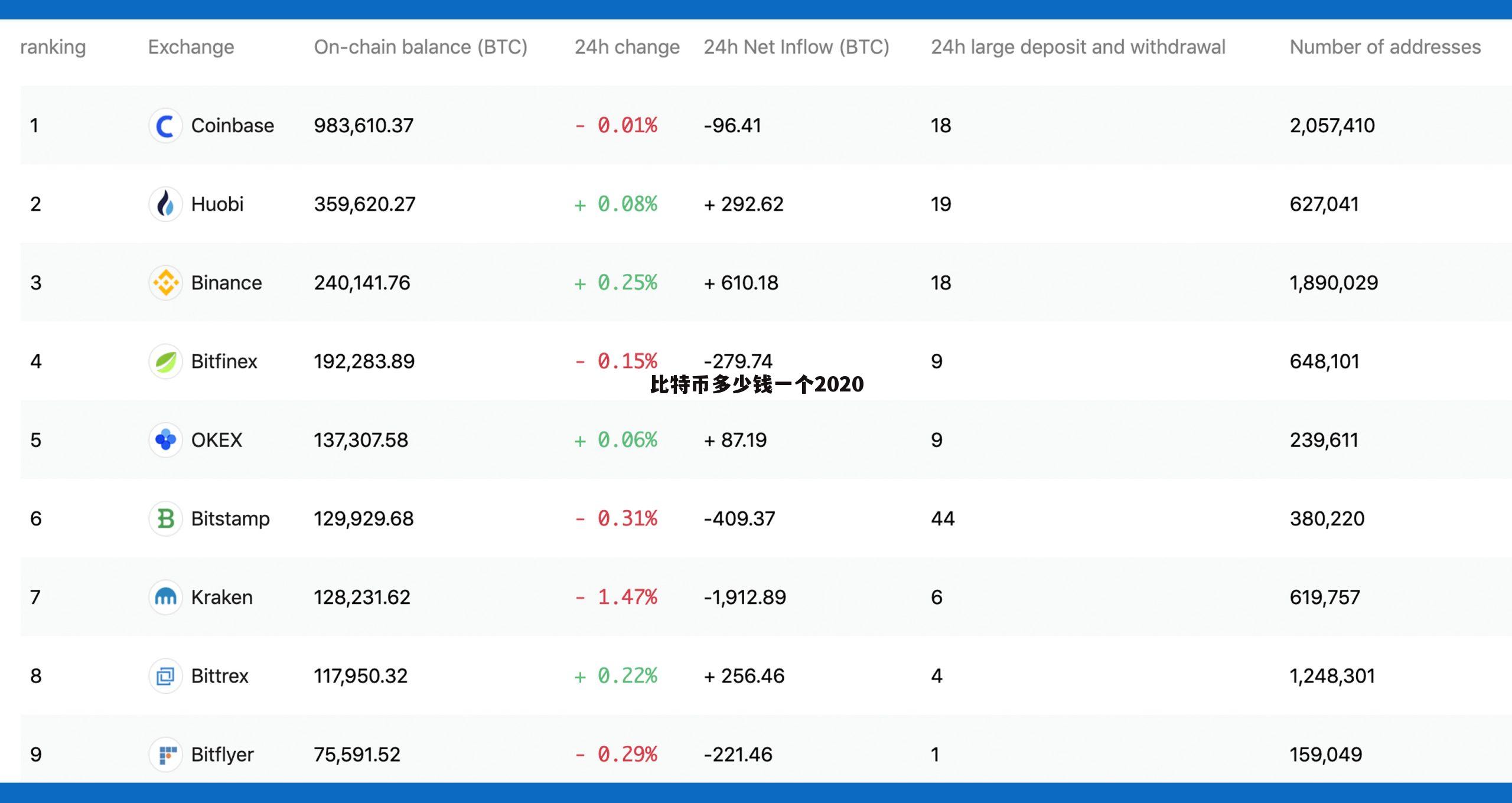This screenshot has height=803, width=1512.
Task: Open the Huobi exchange name
Action: point(217,204)
